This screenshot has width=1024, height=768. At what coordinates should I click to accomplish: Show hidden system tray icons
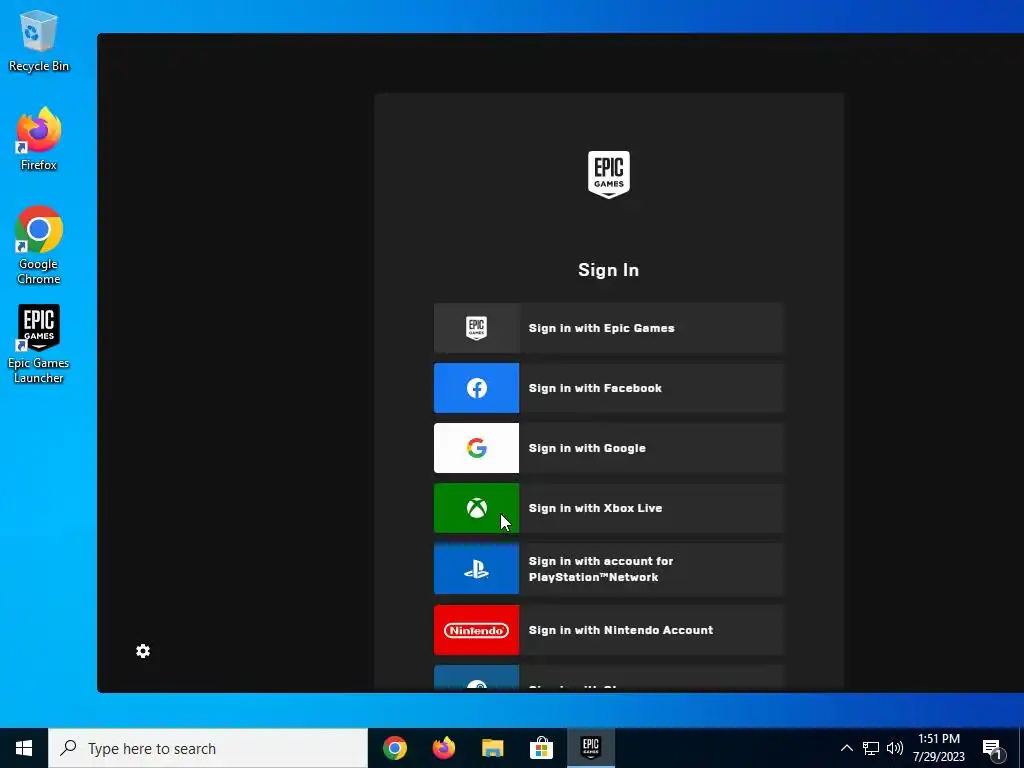tap(846, 748)
